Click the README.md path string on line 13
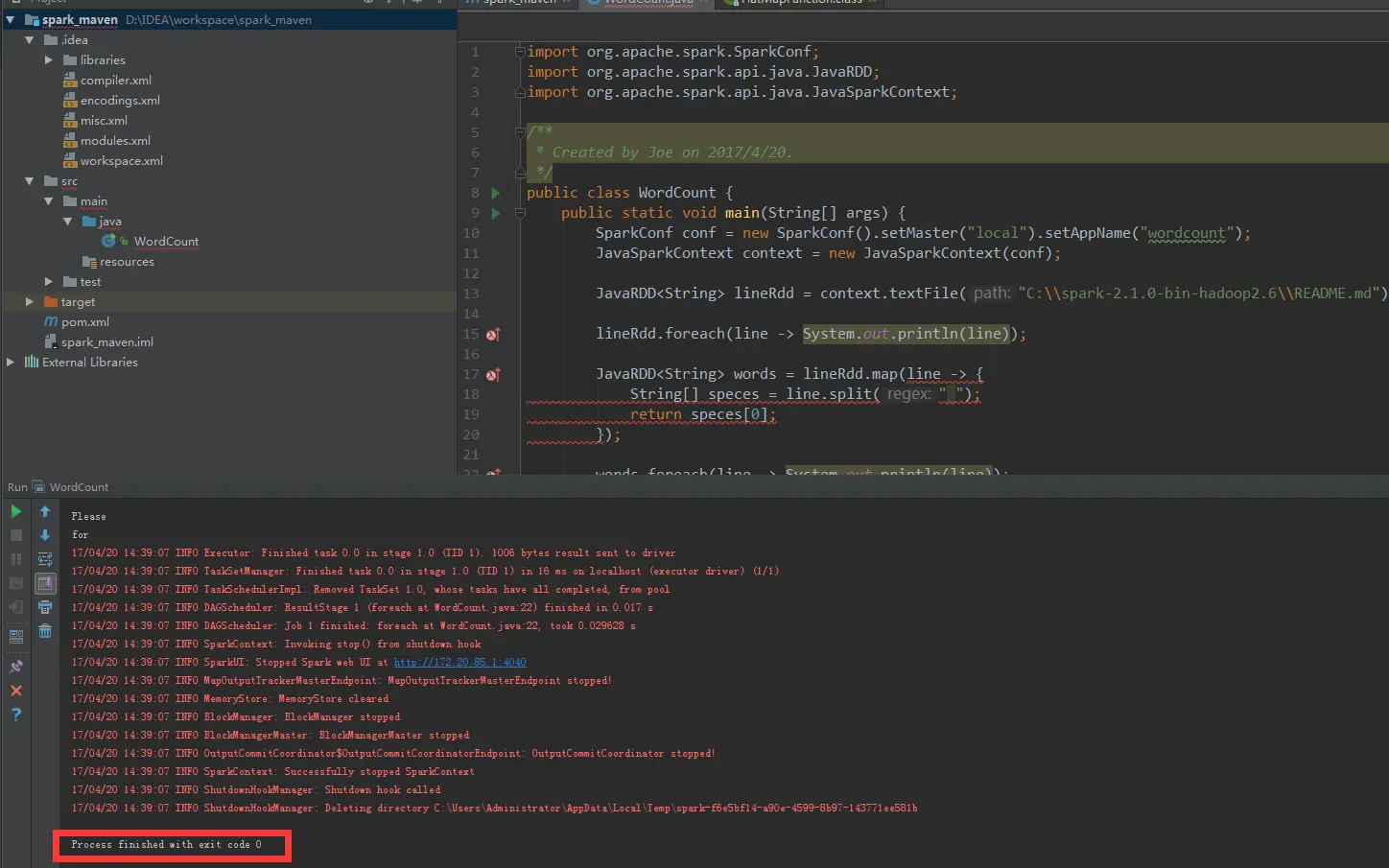This screenshot has height=868, width=1389. point(1198,293)
